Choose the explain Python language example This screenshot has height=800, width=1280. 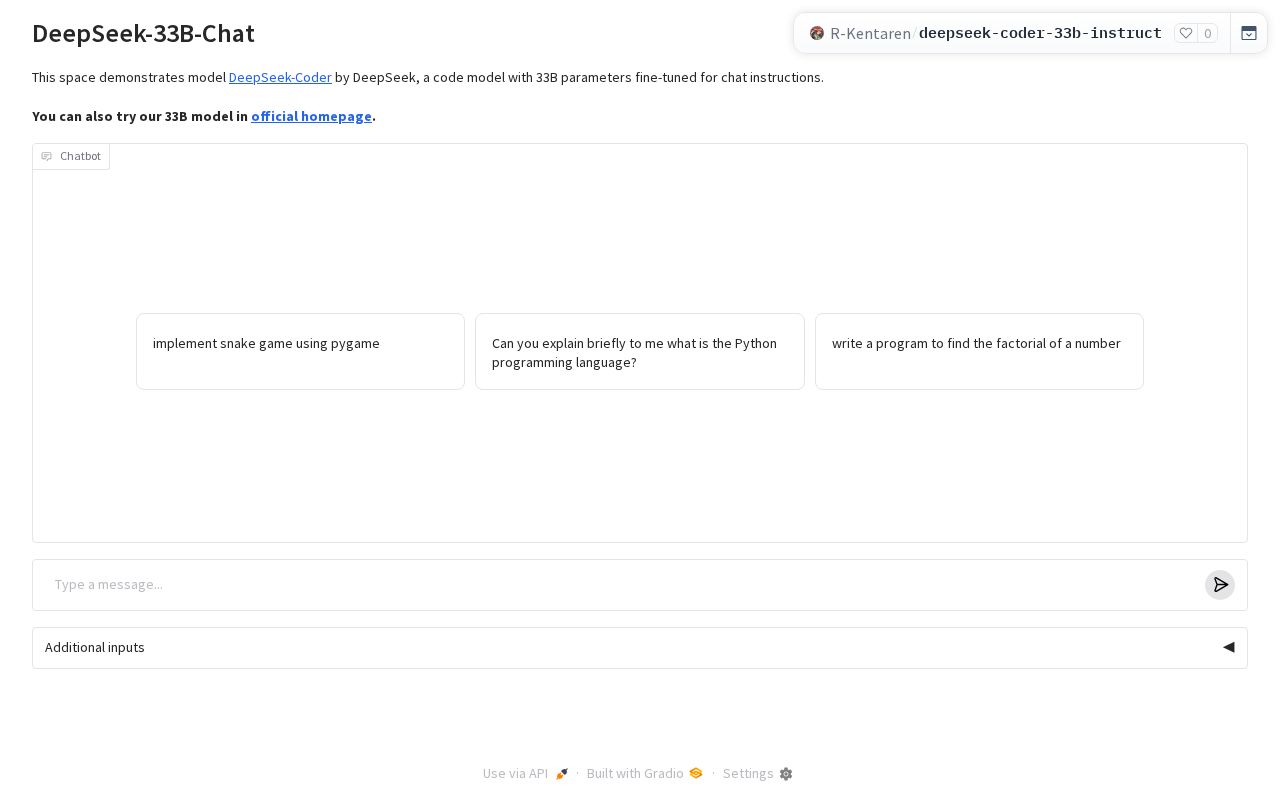pyautogui.click(x=640, y=351)
